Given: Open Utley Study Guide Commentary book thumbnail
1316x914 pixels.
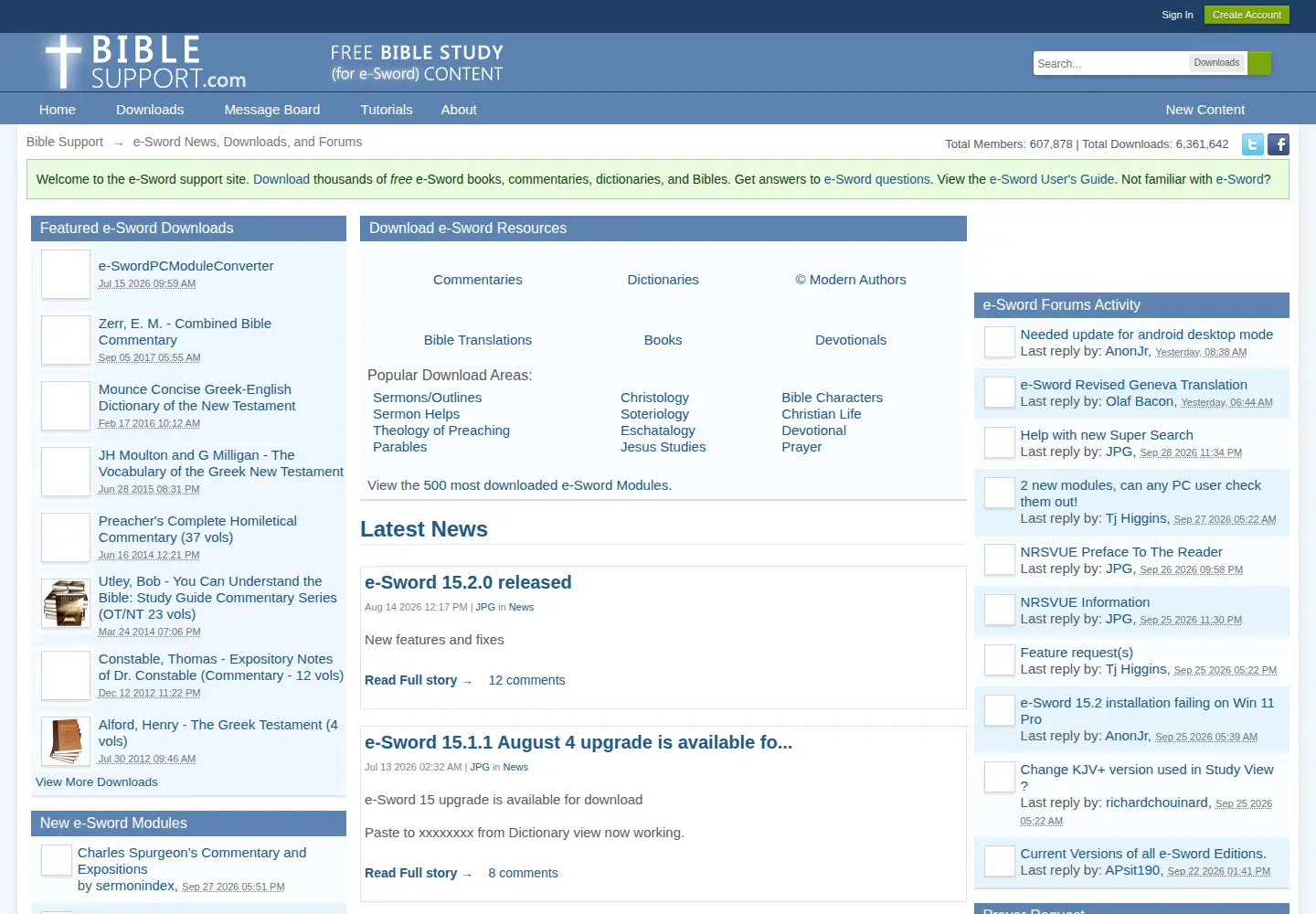Looking at the screenshot, I should [66, 603].
